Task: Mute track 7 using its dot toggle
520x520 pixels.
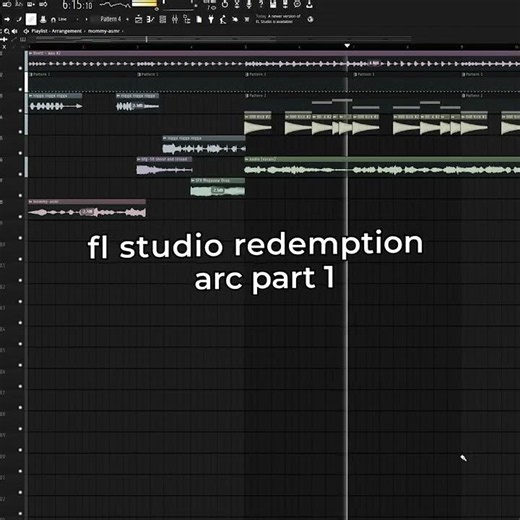Action: (x=20, y=195)
